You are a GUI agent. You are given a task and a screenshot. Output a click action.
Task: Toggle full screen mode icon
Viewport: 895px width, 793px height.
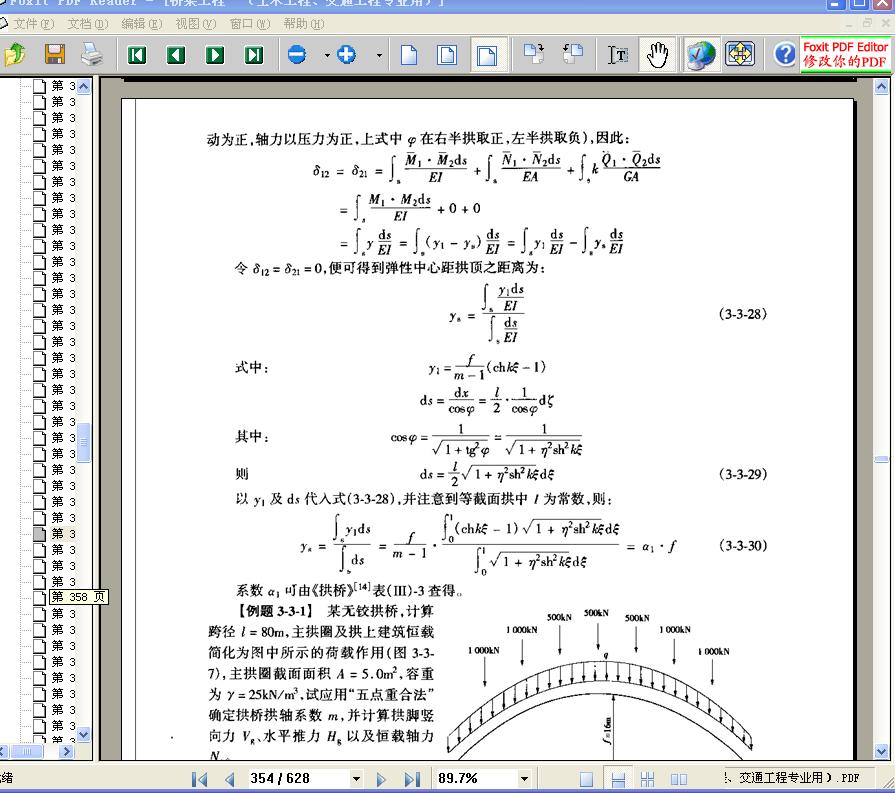coord(740,55)
